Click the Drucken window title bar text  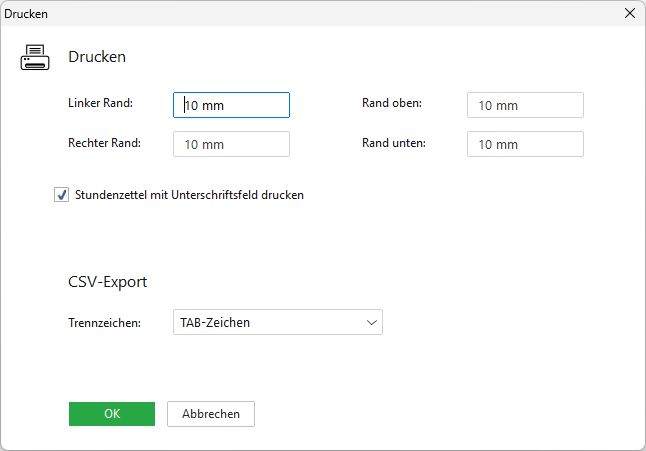[x=26, y=14]
